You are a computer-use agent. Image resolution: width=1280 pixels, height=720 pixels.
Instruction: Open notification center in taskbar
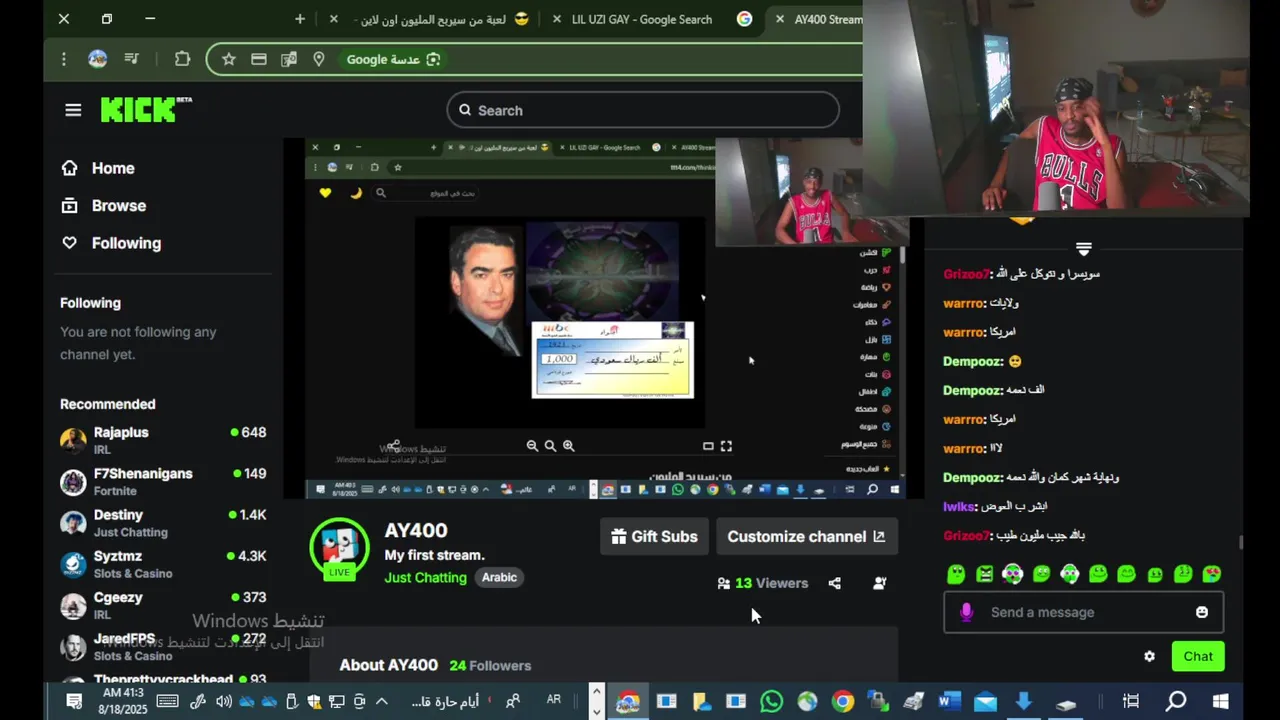pyautogui.click(x=74, y=701)
